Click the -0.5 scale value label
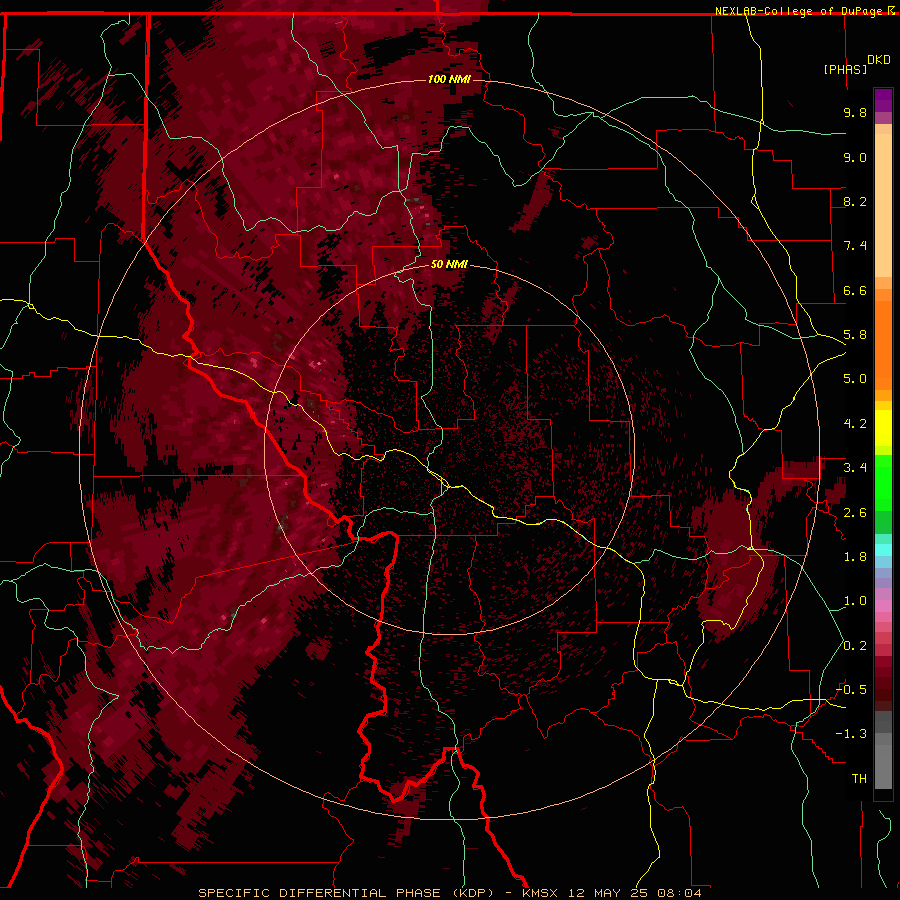 [x=851, y=689]
